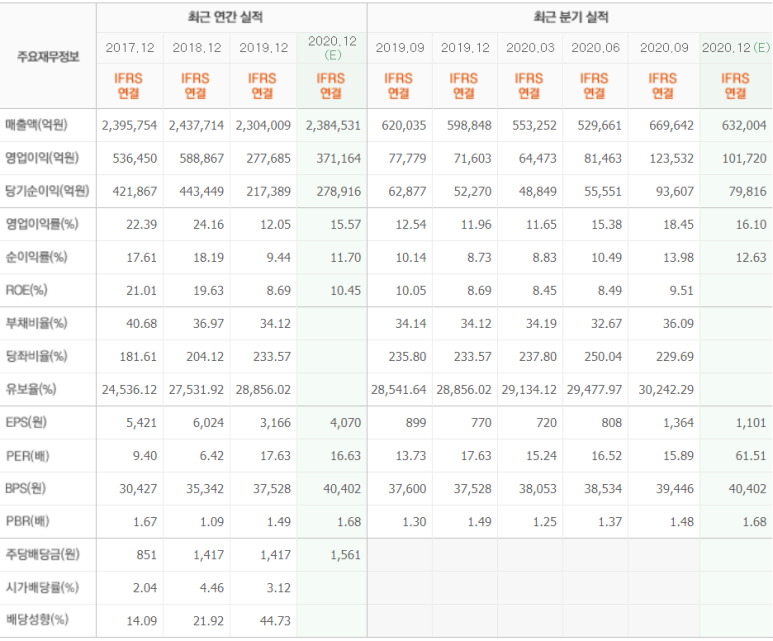
Task: Click PER value 9.40
Action: tap(145, 456)
